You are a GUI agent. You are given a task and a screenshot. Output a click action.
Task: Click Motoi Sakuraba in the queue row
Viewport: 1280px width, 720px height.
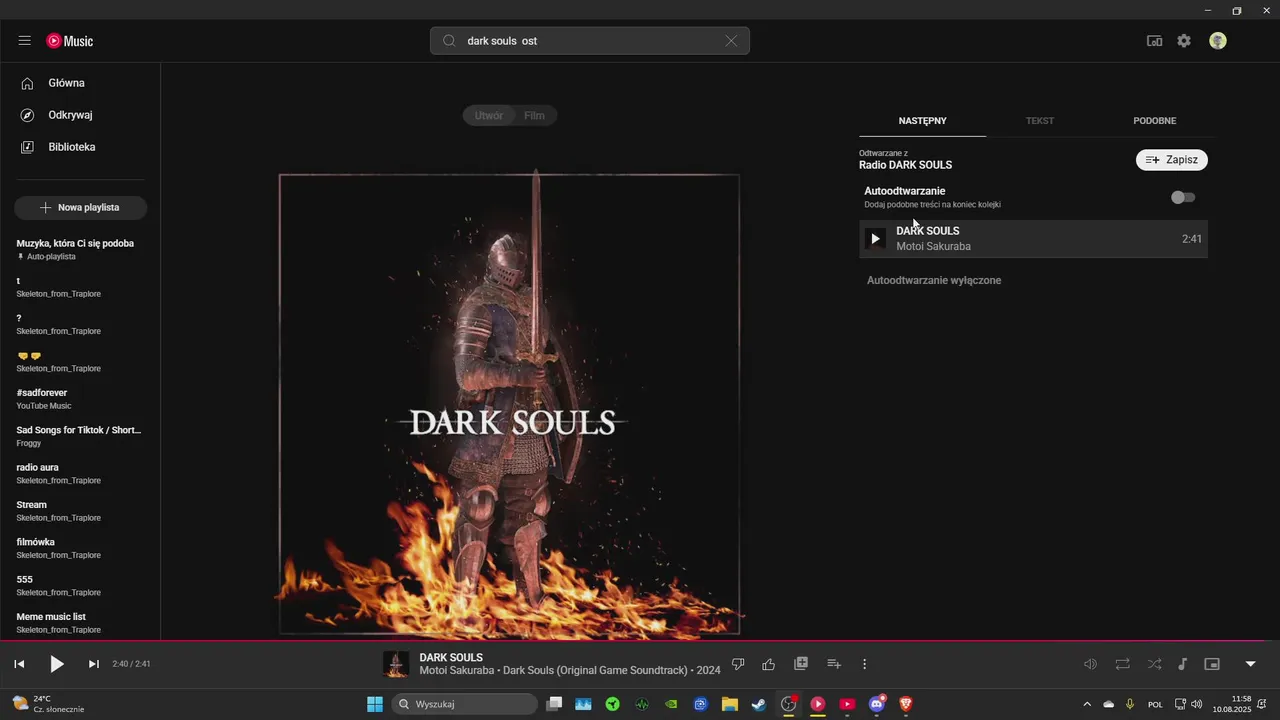point(933,246)
